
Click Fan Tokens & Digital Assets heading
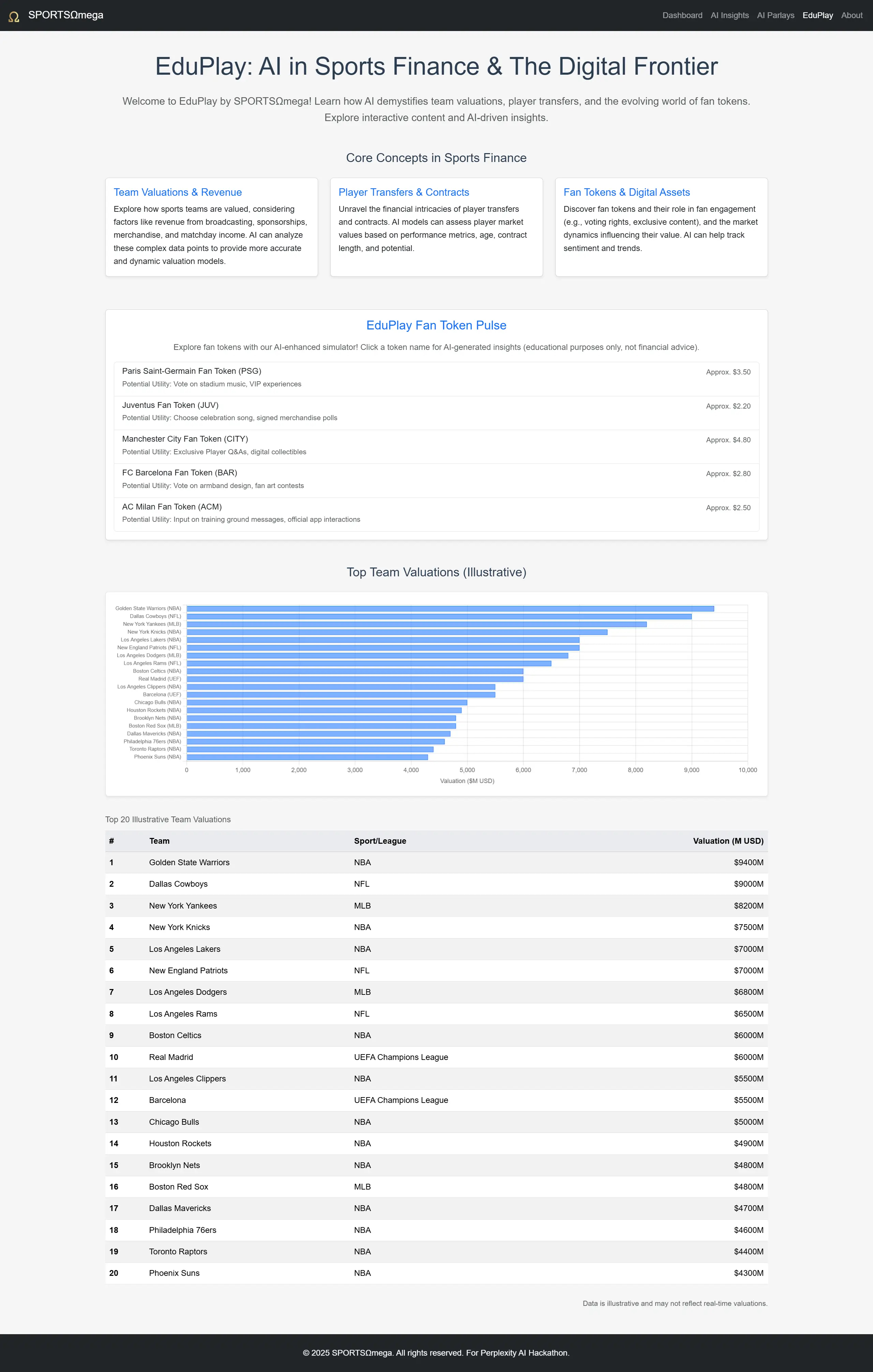626,193
